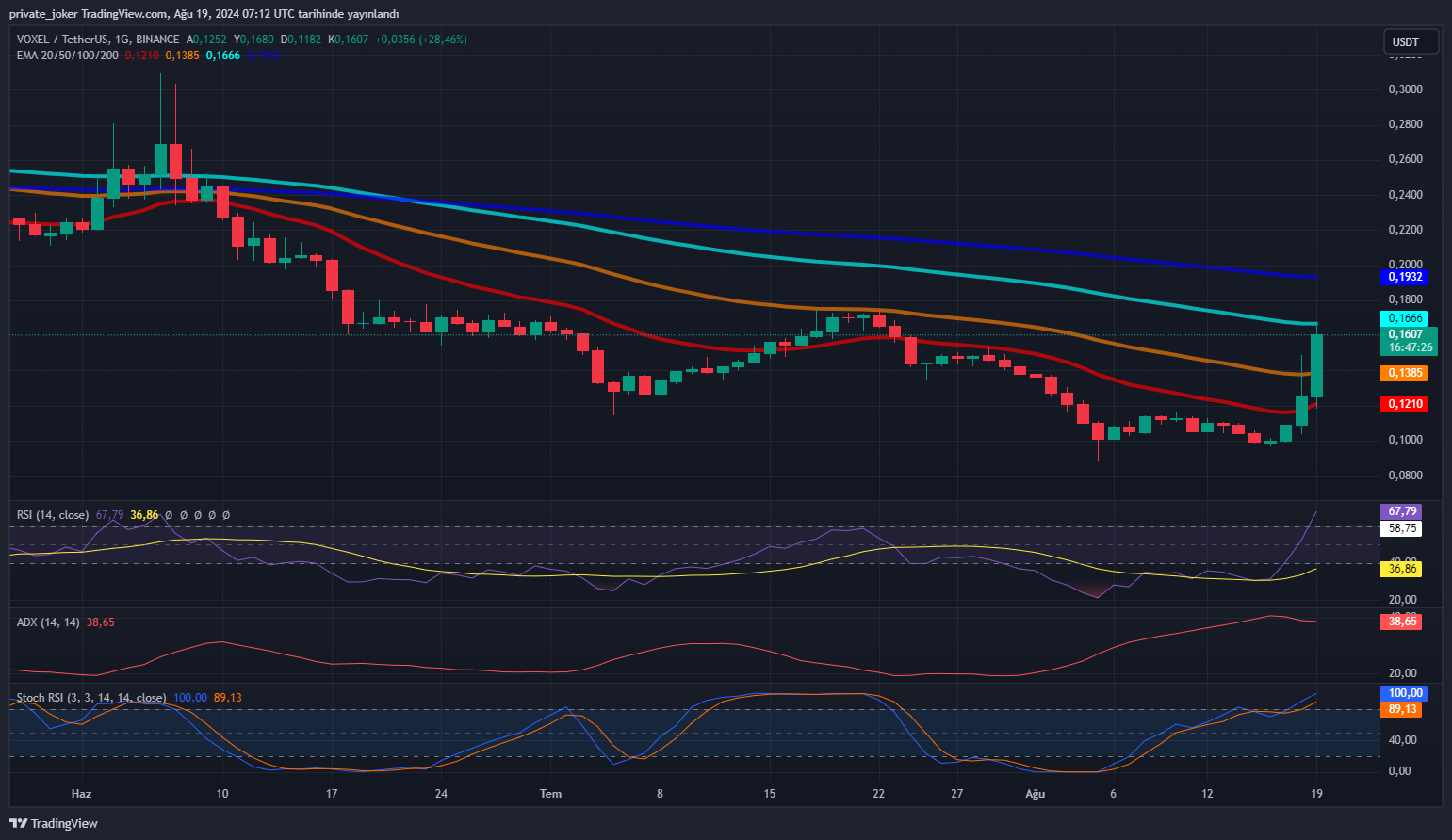Click the Tem month marker on time axis

coord(550,794)
